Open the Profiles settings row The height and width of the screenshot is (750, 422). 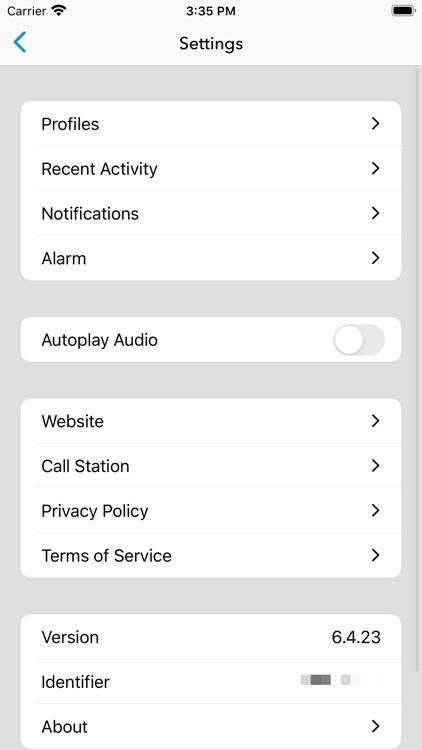click(211, 124)
